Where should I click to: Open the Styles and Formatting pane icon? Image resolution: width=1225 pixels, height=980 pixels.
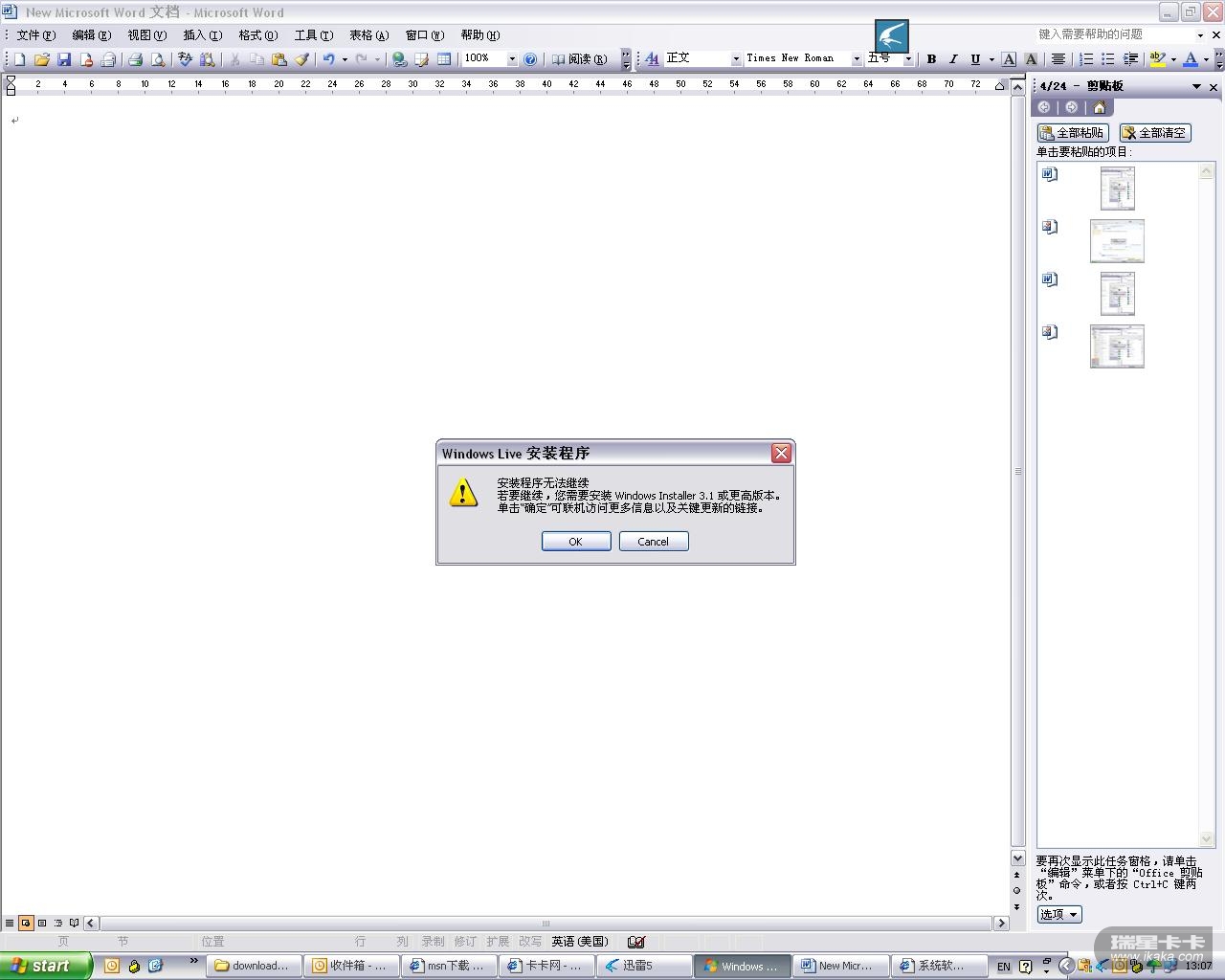pyautogui.click(x=652, y=59)
